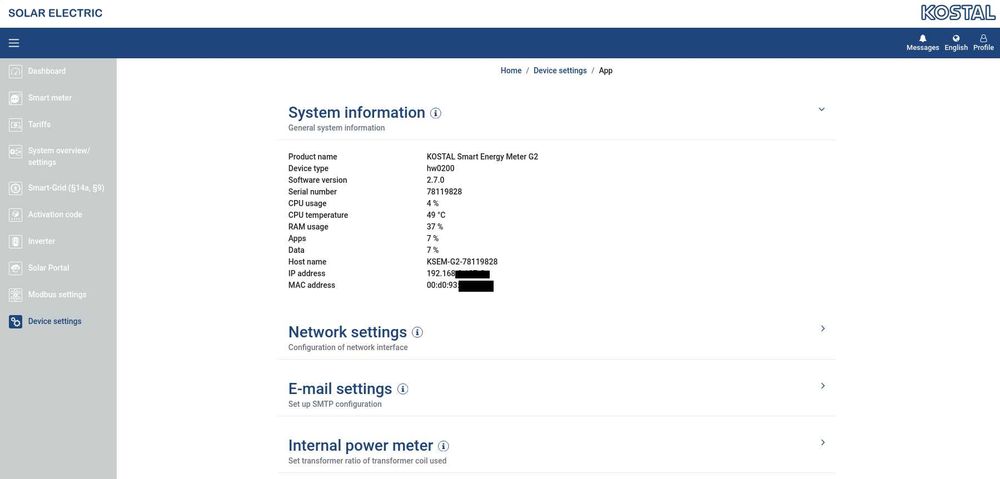Open System overview/settings menu entry
1000x479 pixels.
(59, 157)
